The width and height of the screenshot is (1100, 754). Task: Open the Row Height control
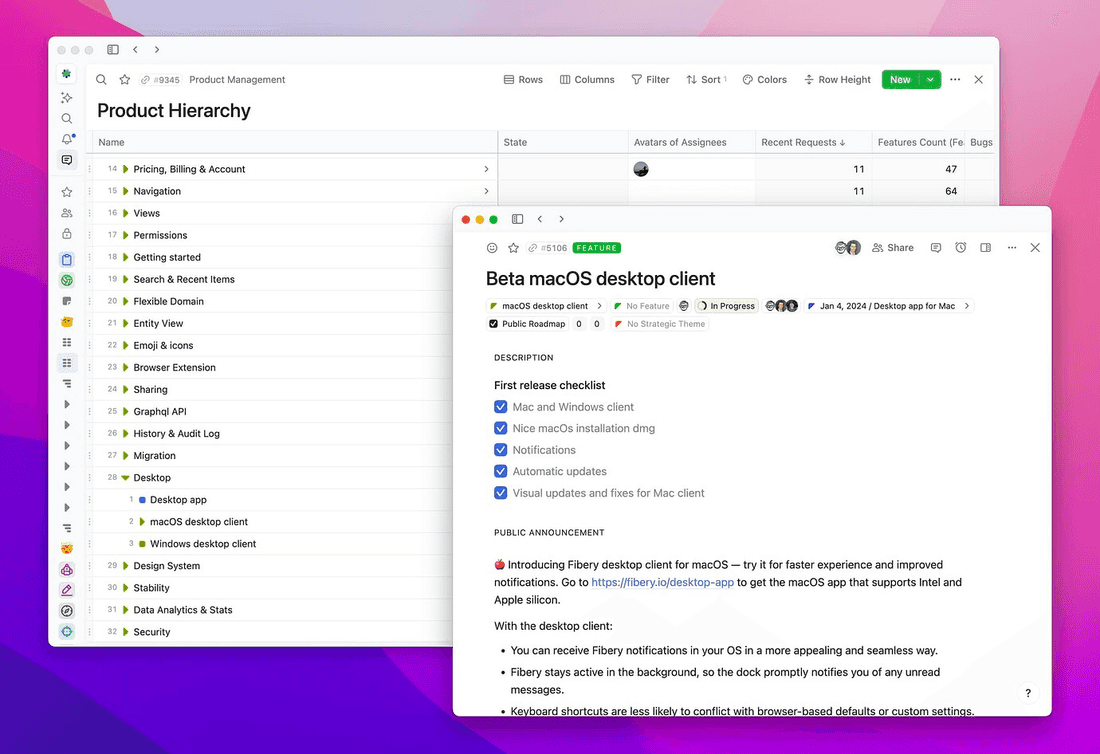(x=837, y=79)
